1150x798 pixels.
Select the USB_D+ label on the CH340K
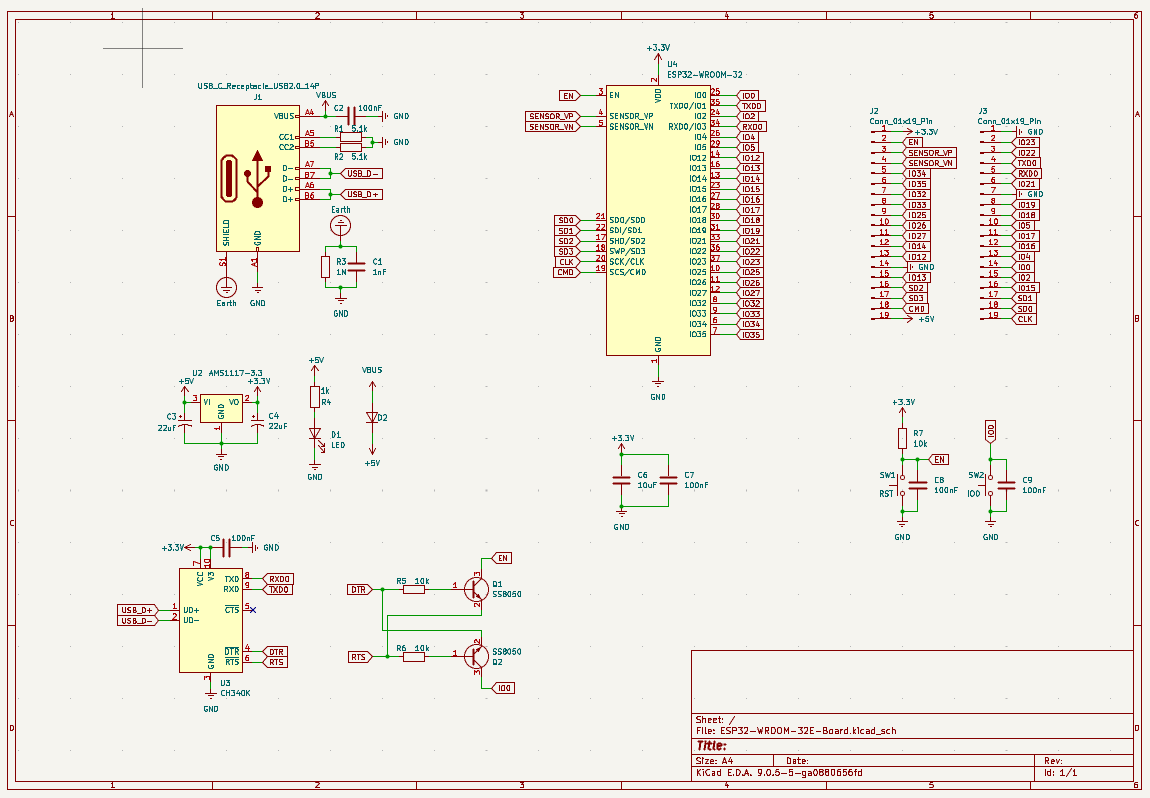tap(136, 609)
